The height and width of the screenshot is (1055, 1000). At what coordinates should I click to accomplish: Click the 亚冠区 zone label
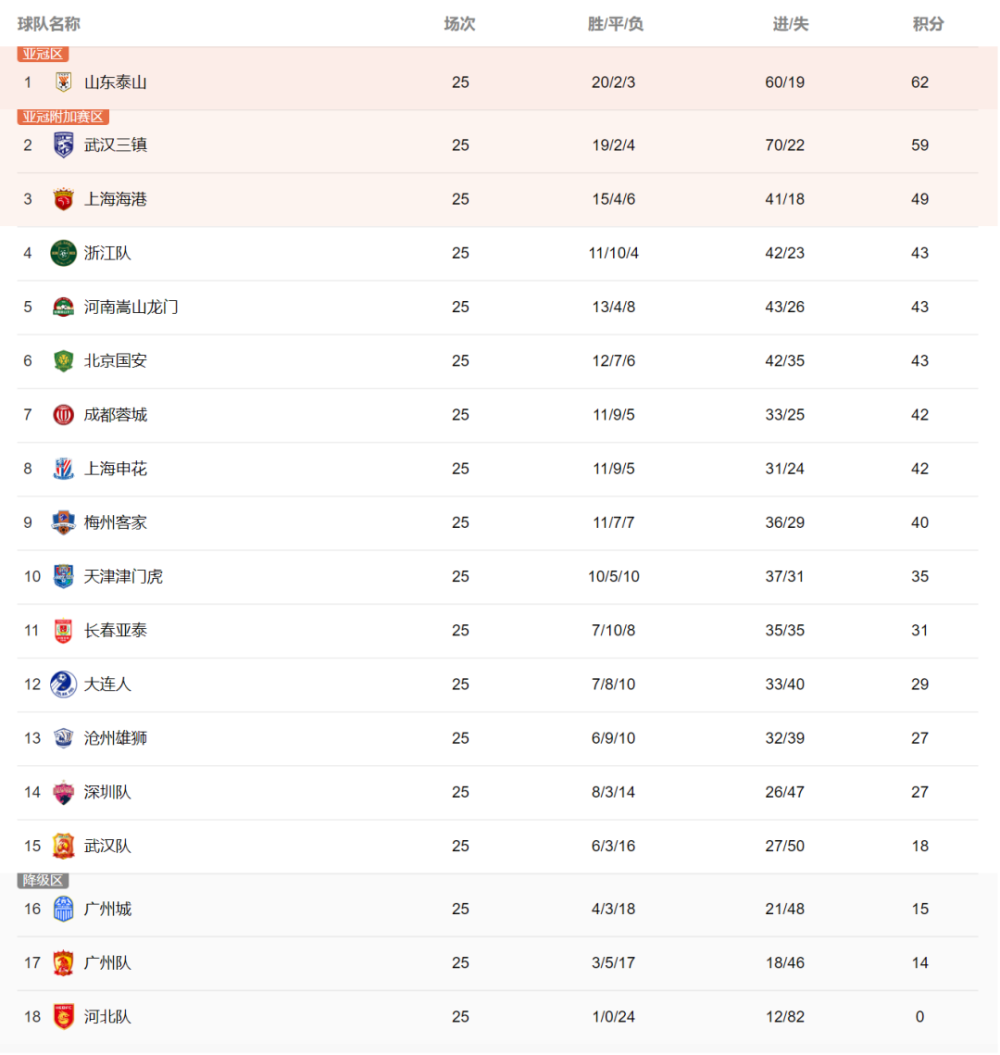pyautogui.click(x=43, y=54)
